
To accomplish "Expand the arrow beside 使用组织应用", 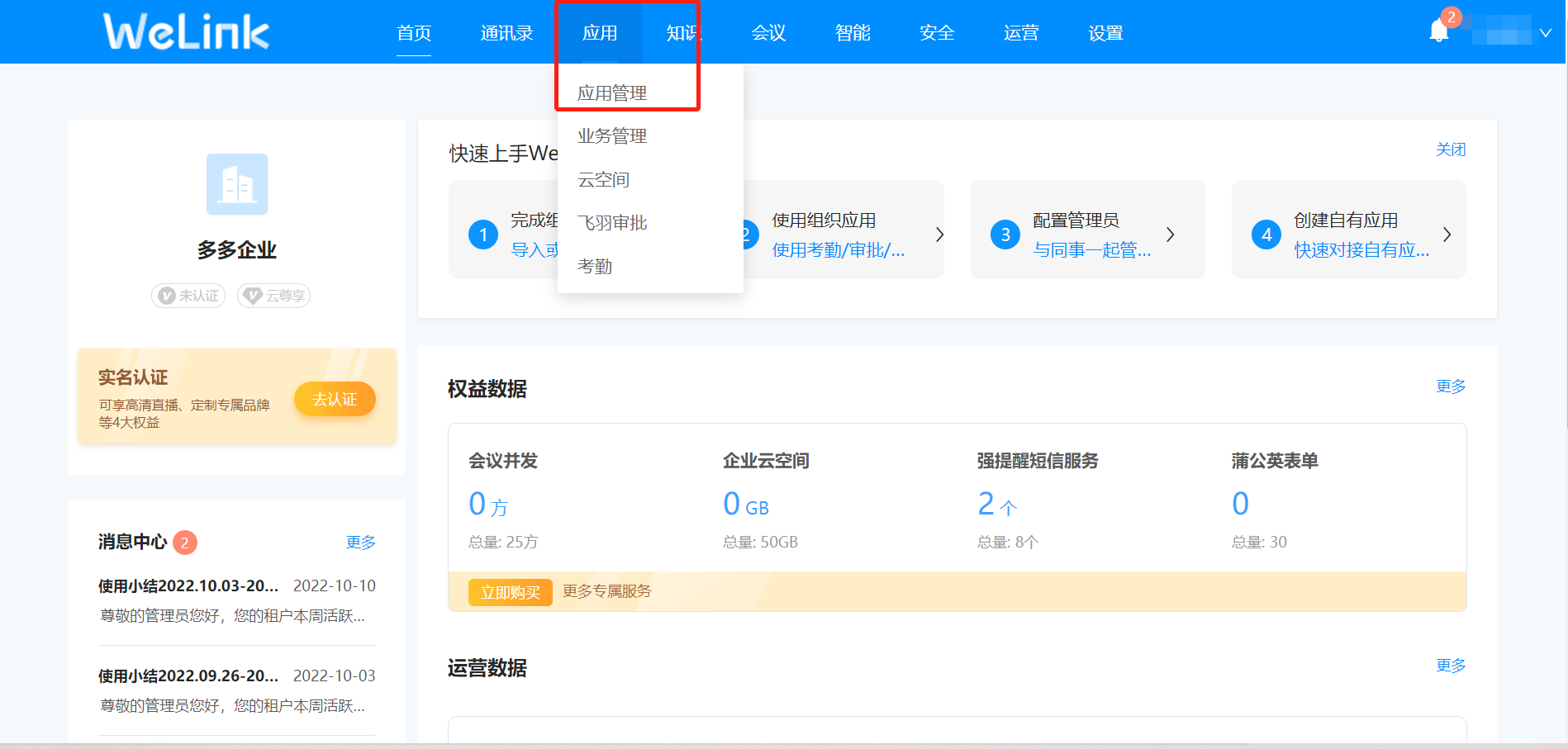I will pyautogui.click(x=939, y=235).
